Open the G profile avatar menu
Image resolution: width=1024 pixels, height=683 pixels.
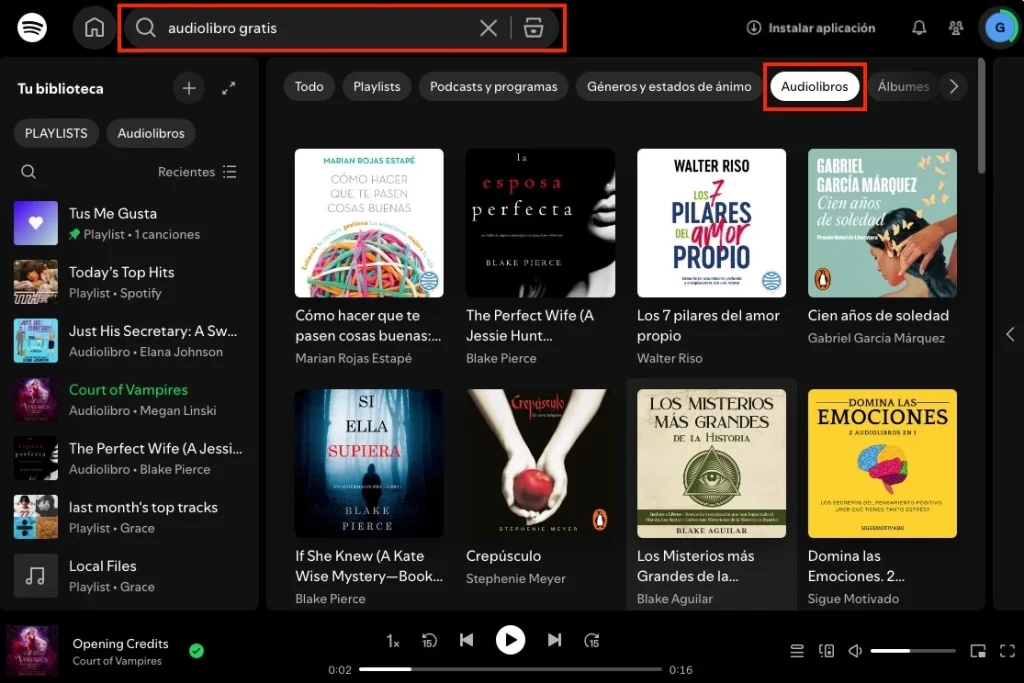pos(999,27)
